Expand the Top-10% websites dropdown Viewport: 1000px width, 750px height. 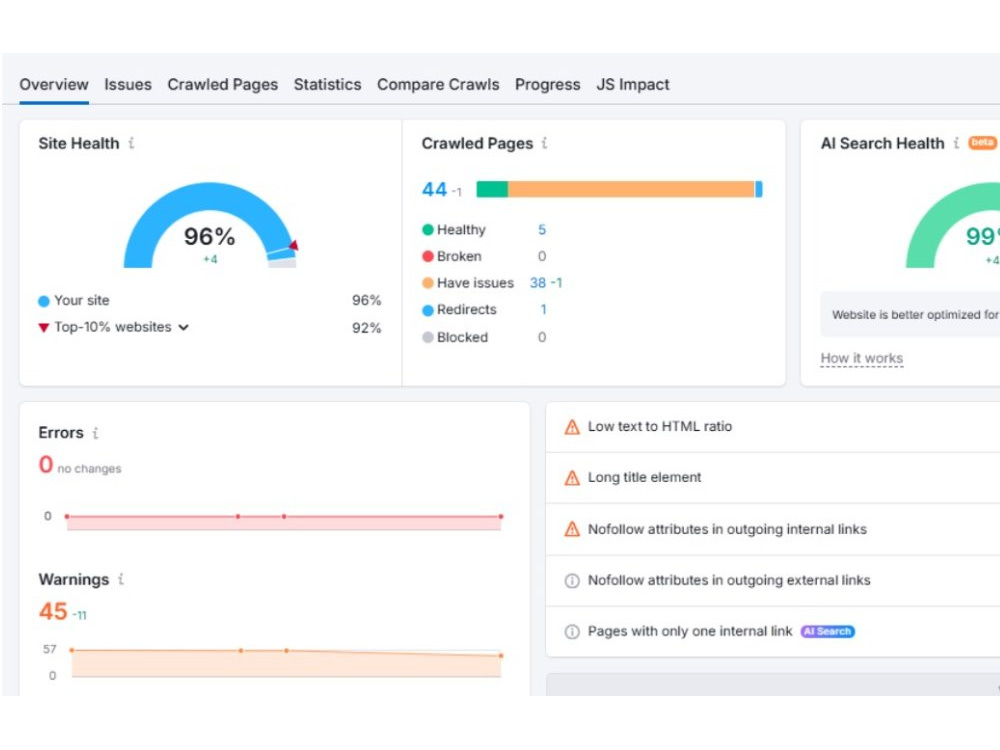[x=184, y=327]
